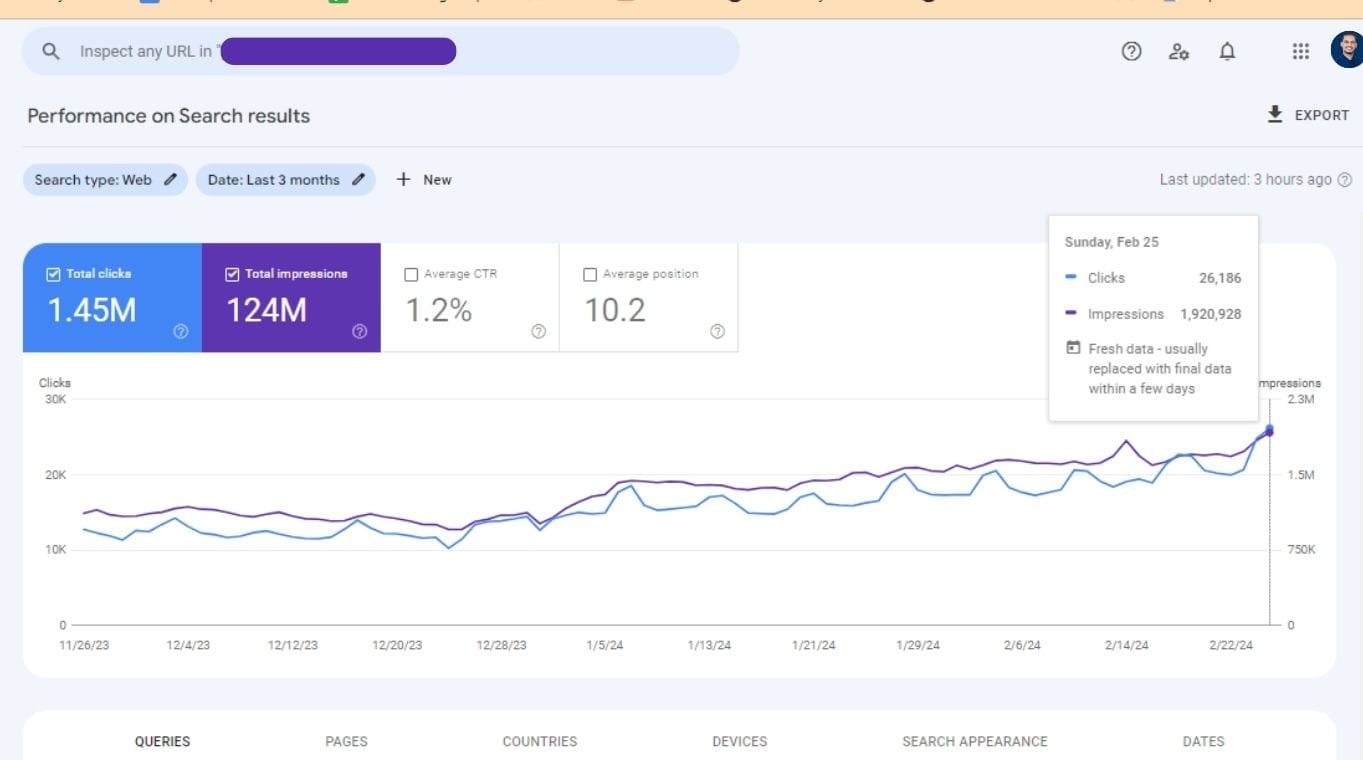Screen dimensions: 1363x760
Task: Click the users and permissions icon
Action: coord(1179,51)
